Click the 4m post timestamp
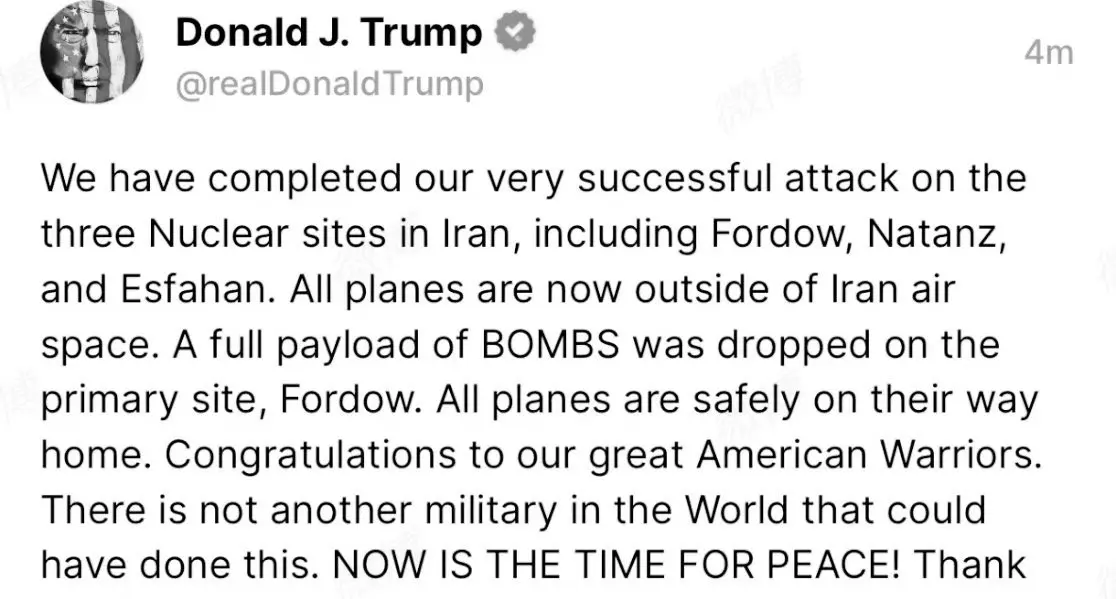This screenshot has width=1116, height=599. [1048, 53]
